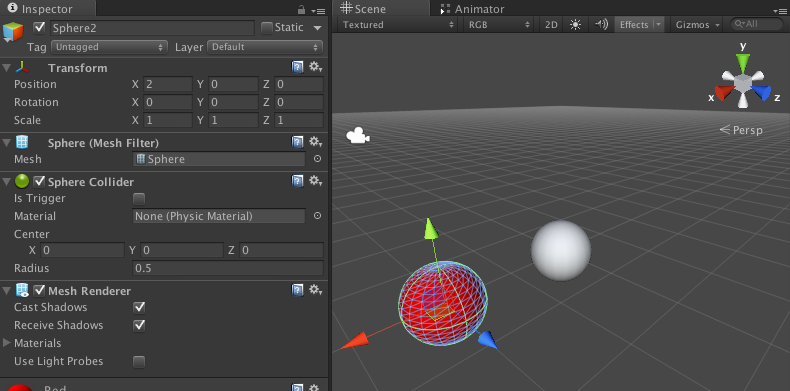790x391 pixels.
Task: Collapse the Sphere (Mesh Filter) foldout
Action: 7,143
